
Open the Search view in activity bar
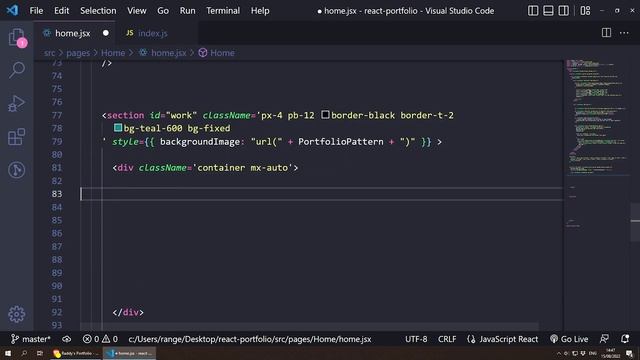(x=16, y=70)
